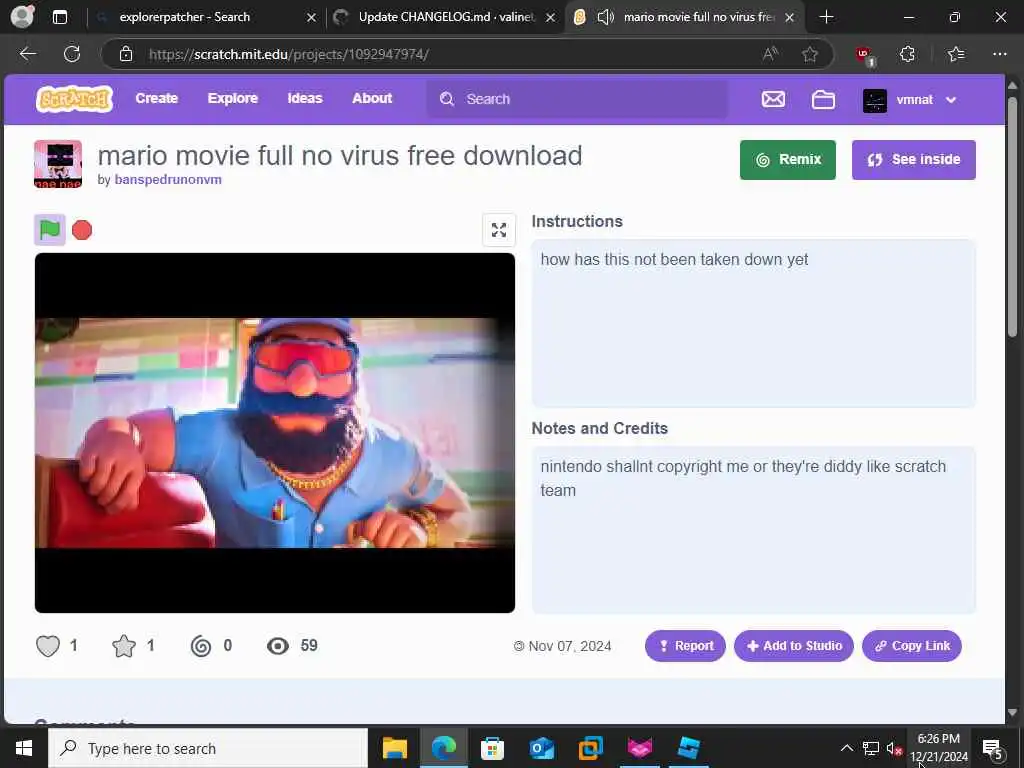Open Outlook from the taskbar
Viewport: 1024px width, 768px height.
[x=541, y=748]
